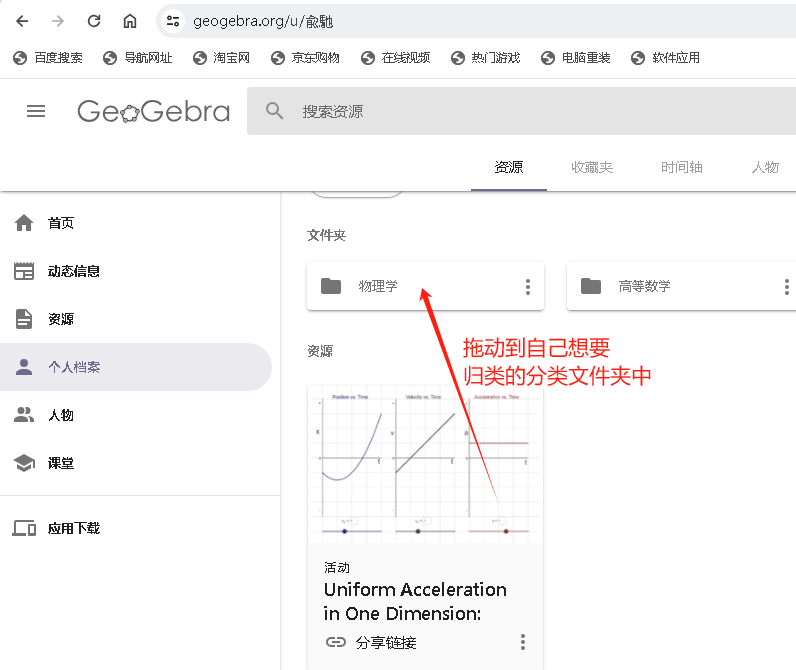
Task: Click the search magnifier icon
Action: [275, 111]
